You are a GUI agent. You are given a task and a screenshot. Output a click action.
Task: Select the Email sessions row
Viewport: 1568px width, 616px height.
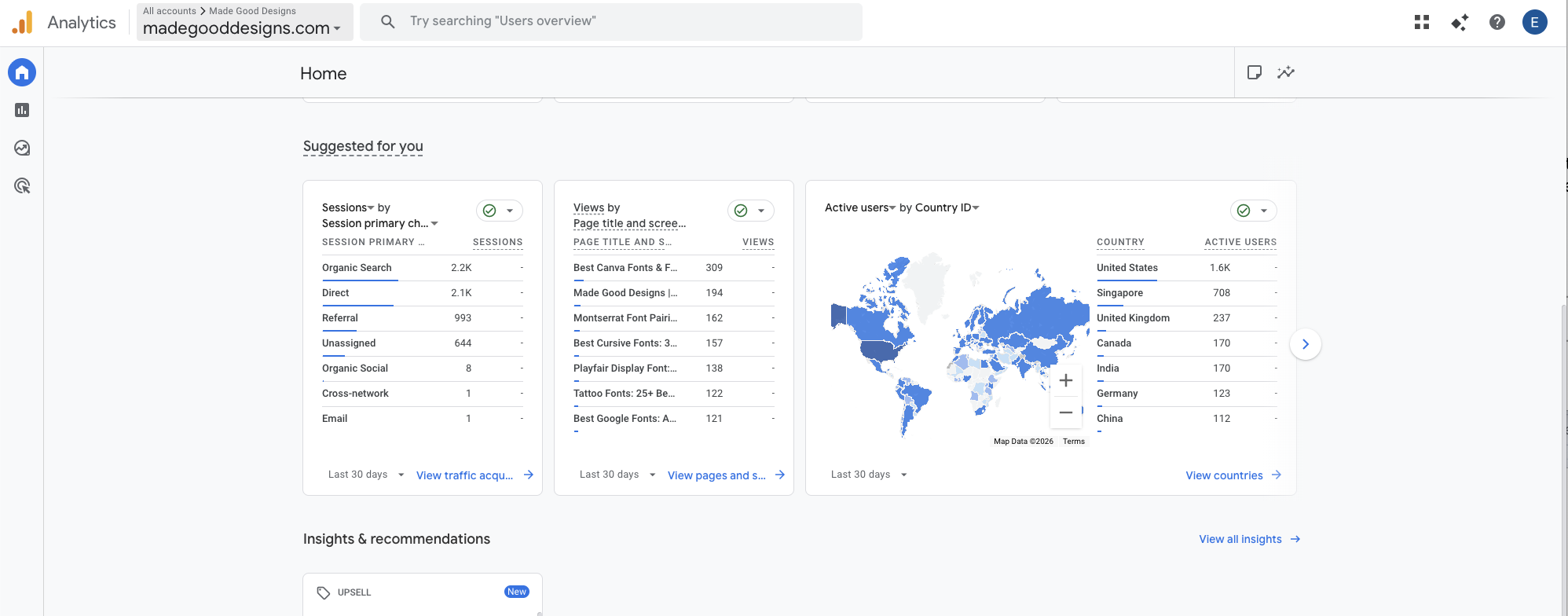(x=423, y=419)
